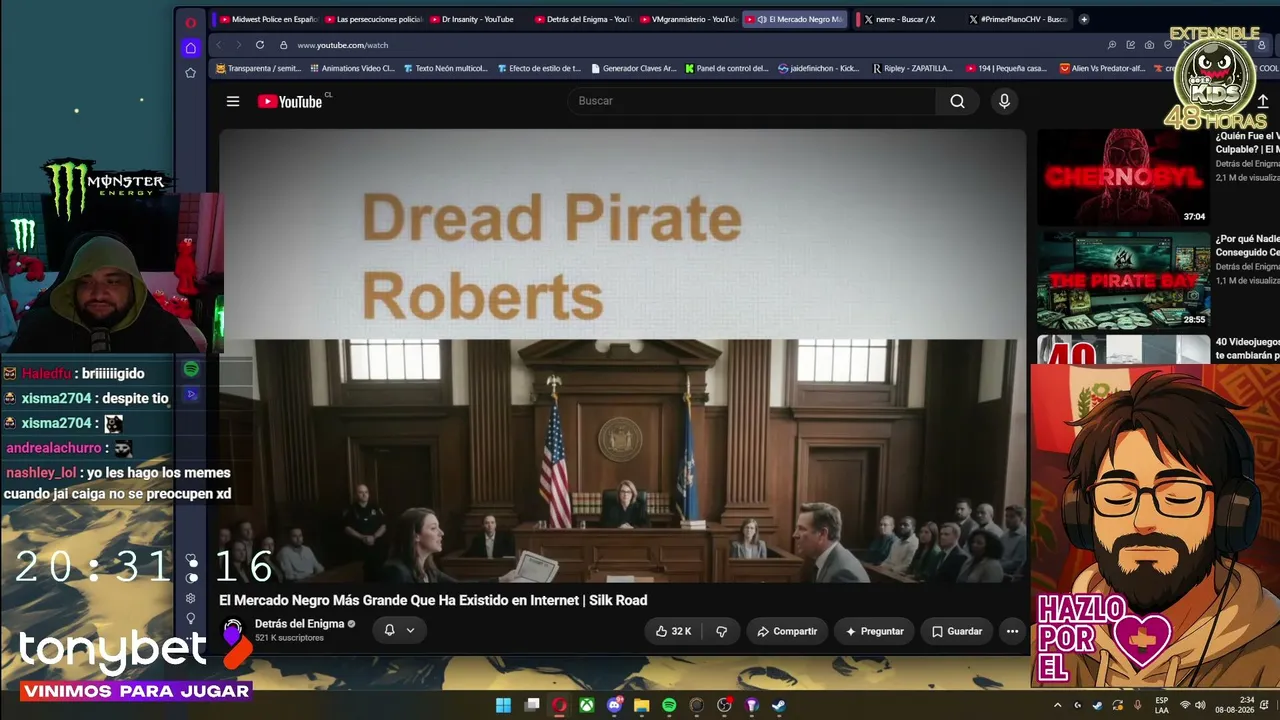Show hidden system tray icons chevron

click(x=1058, y=705)
